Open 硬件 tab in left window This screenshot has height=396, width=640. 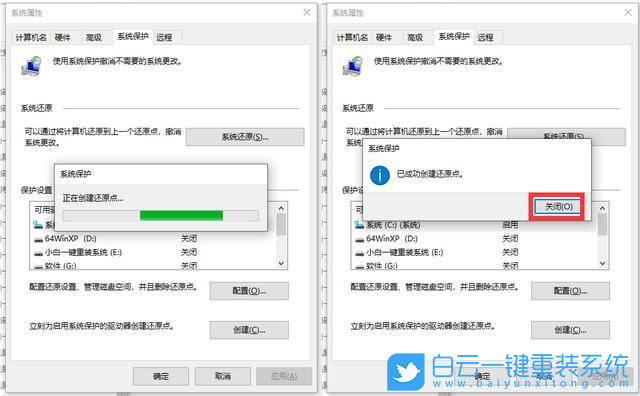[62, 38]
